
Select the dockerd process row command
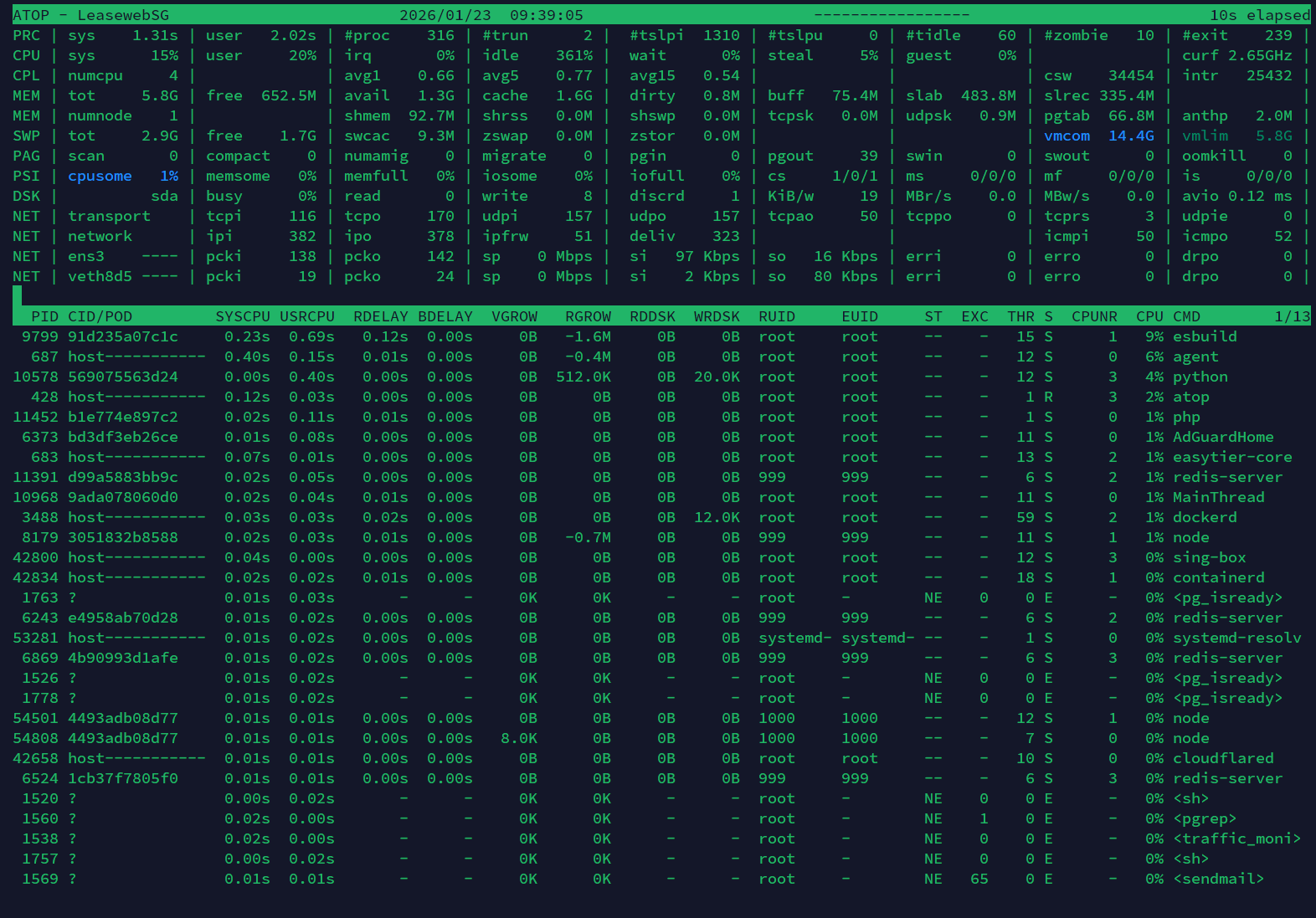point(1205,517)
